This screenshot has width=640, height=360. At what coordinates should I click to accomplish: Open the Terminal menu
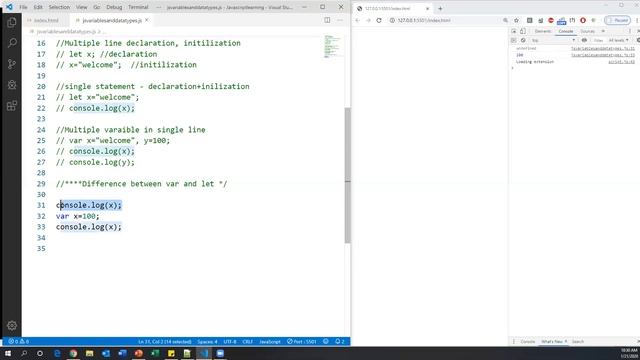pyautogui.click(x=138, y=7)
